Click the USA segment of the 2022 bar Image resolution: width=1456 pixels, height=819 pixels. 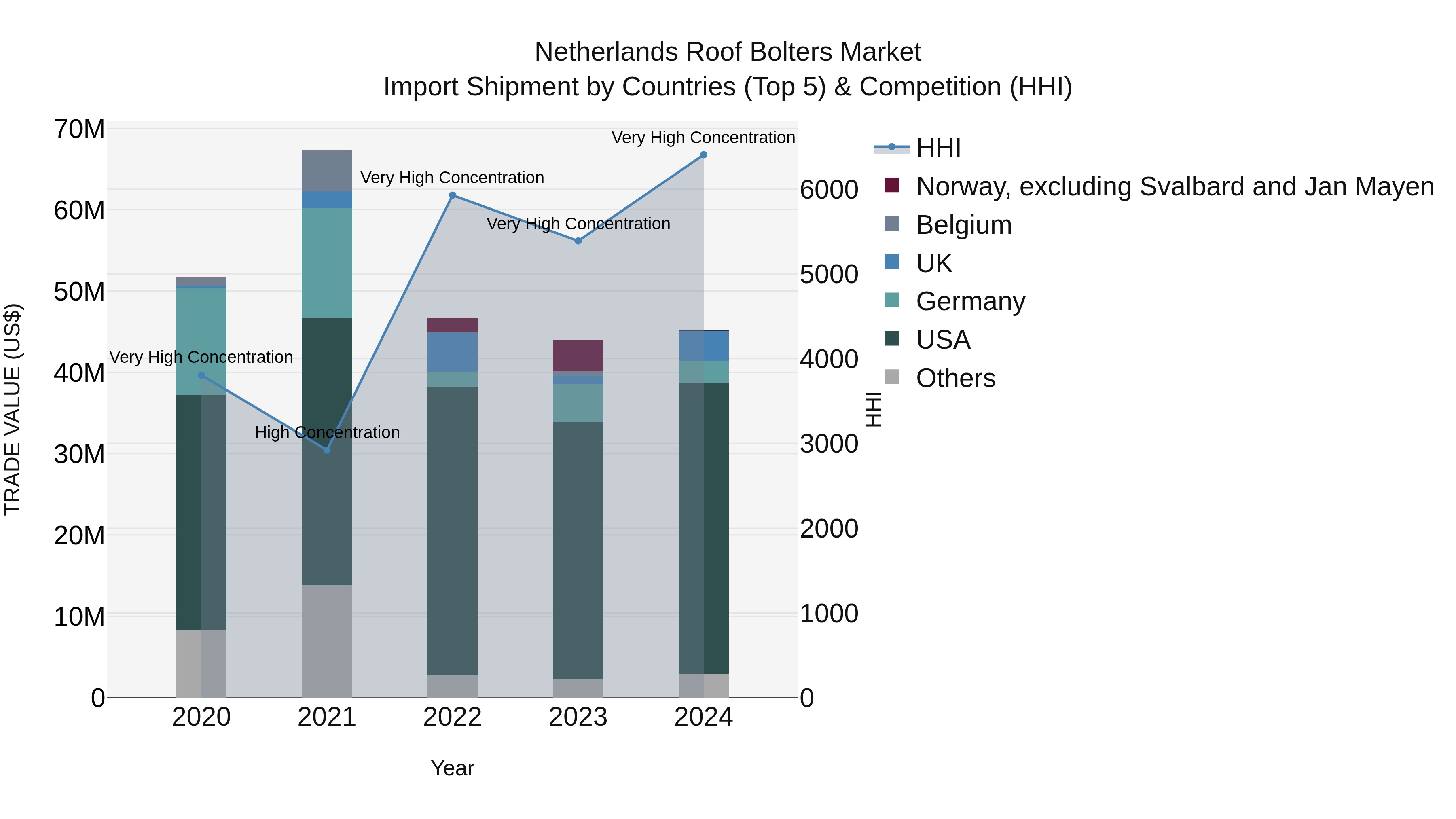452,531
